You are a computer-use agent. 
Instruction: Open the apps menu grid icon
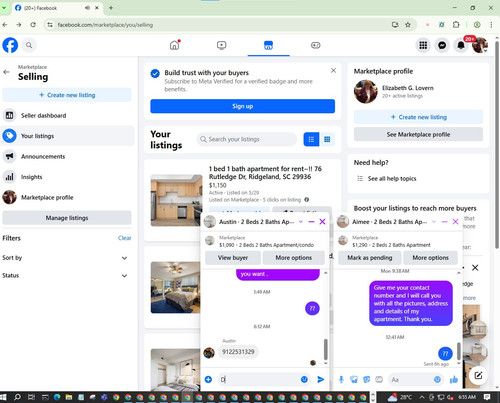[x=423, y=45]
